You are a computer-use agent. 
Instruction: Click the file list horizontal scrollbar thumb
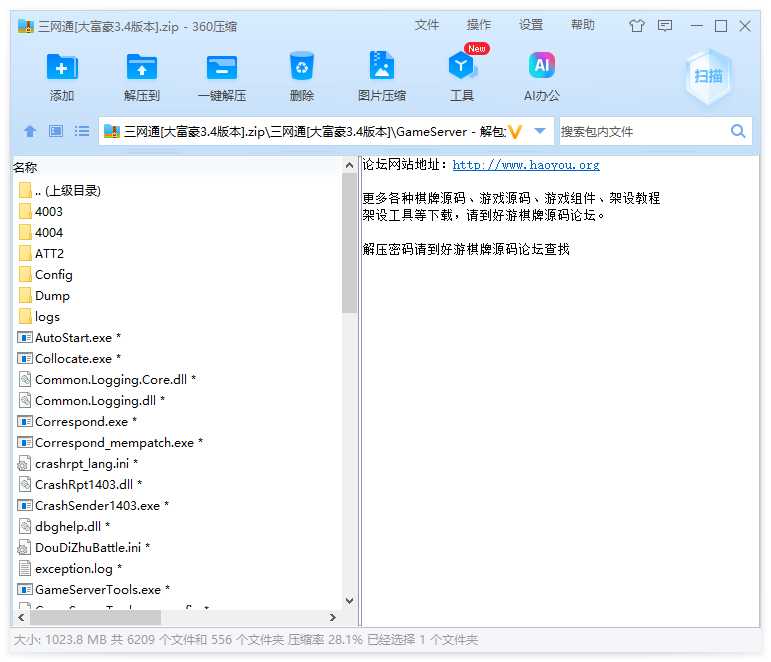click(95, 617)
